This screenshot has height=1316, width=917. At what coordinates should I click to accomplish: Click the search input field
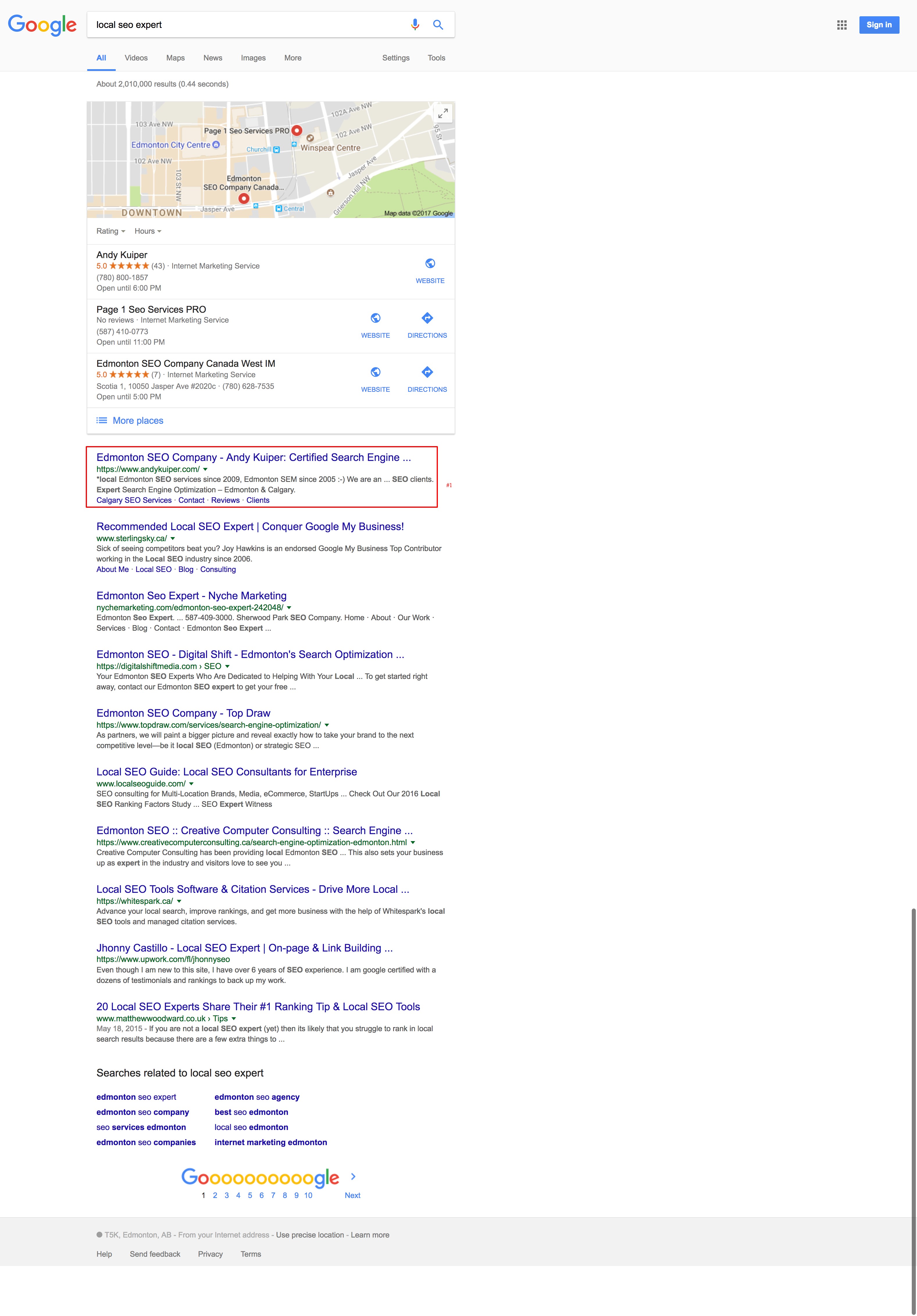[247, 25]
